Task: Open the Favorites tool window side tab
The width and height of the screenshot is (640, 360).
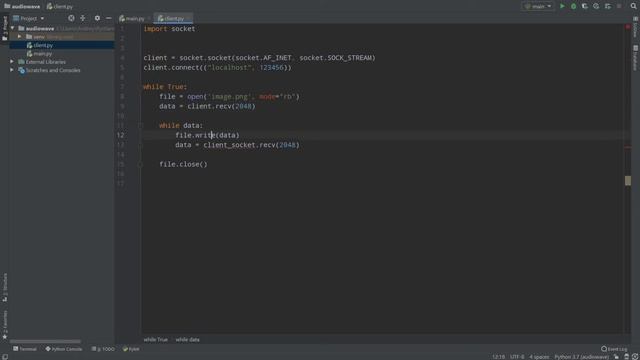Action: tap(4, 325)
